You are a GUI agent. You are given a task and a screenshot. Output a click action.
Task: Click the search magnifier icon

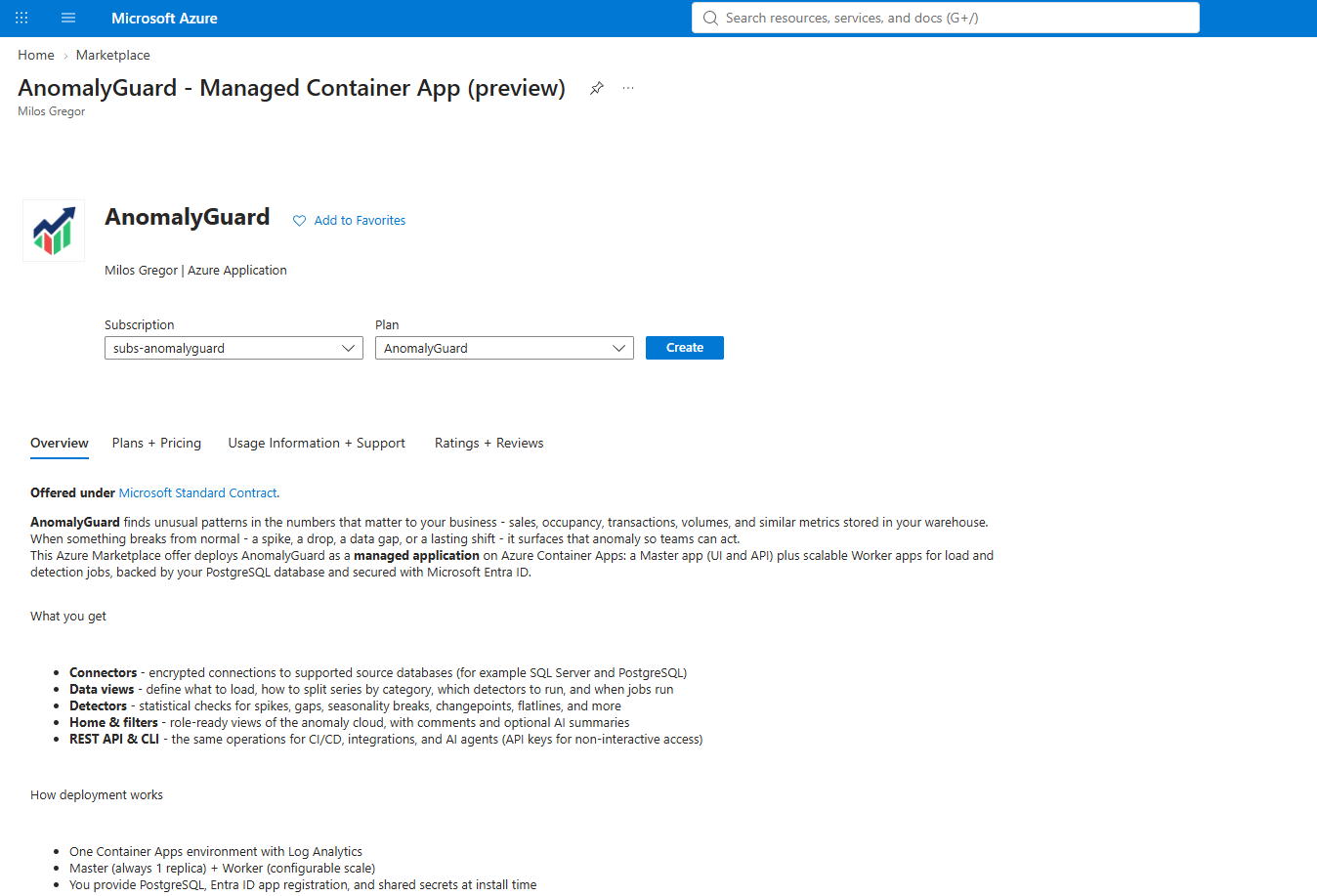(710, 18)
